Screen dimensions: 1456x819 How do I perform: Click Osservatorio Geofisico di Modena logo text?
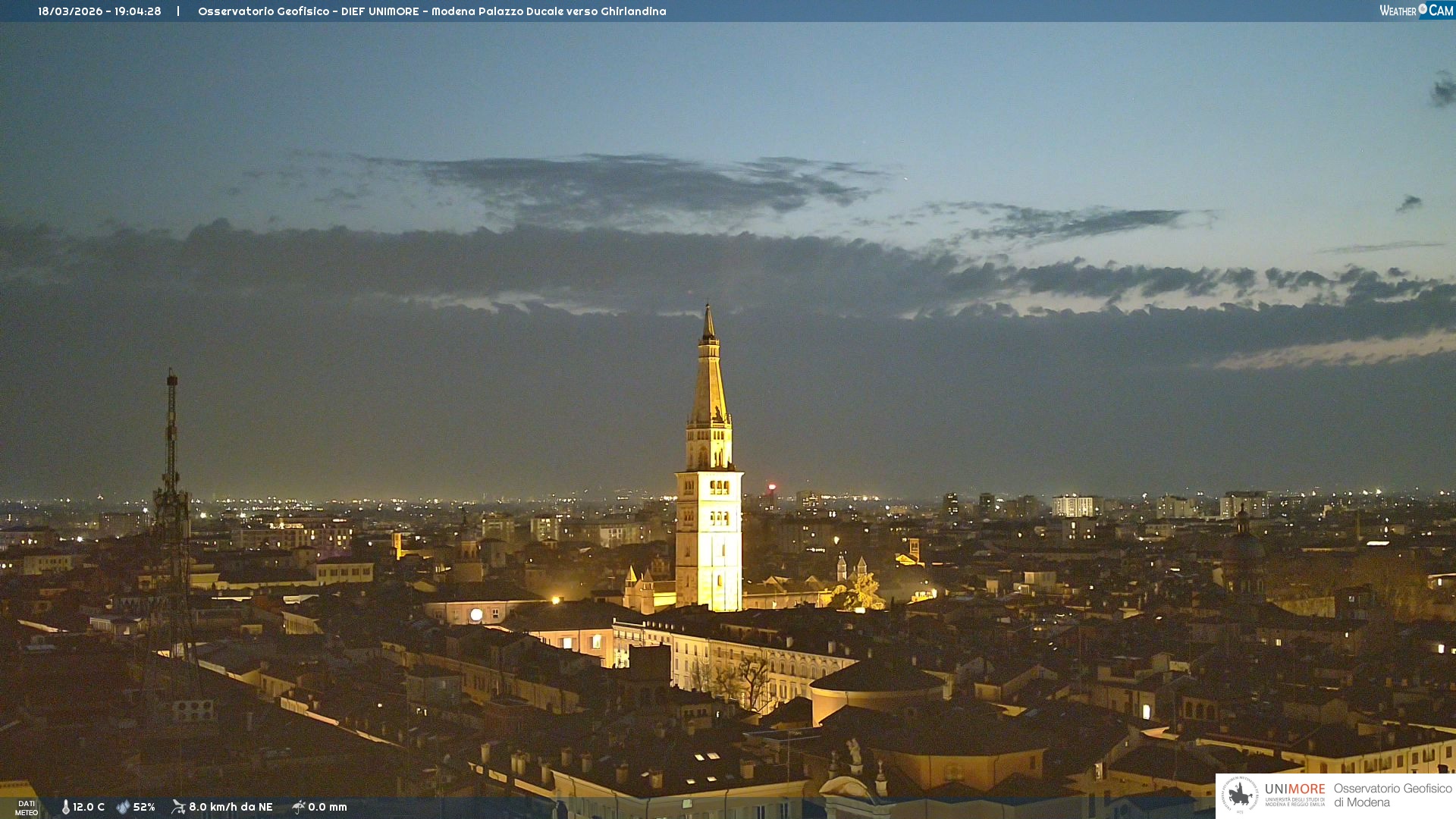[1392, 795]
